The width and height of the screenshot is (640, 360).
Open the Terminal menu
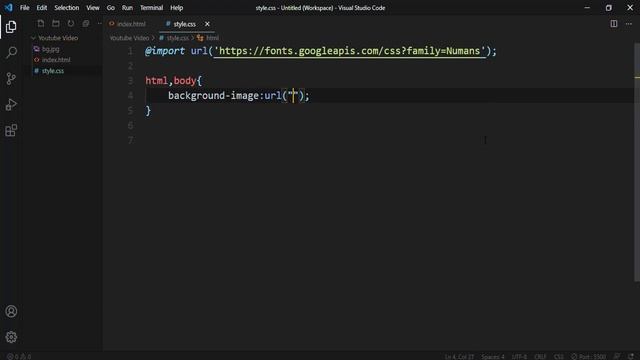151,8
